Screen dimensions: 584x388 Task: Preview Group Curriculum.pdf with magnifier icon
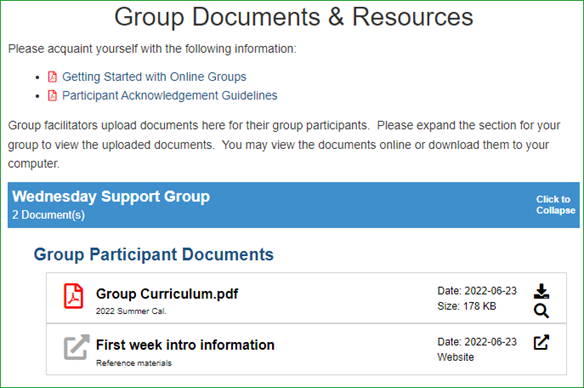coord(541,311)
